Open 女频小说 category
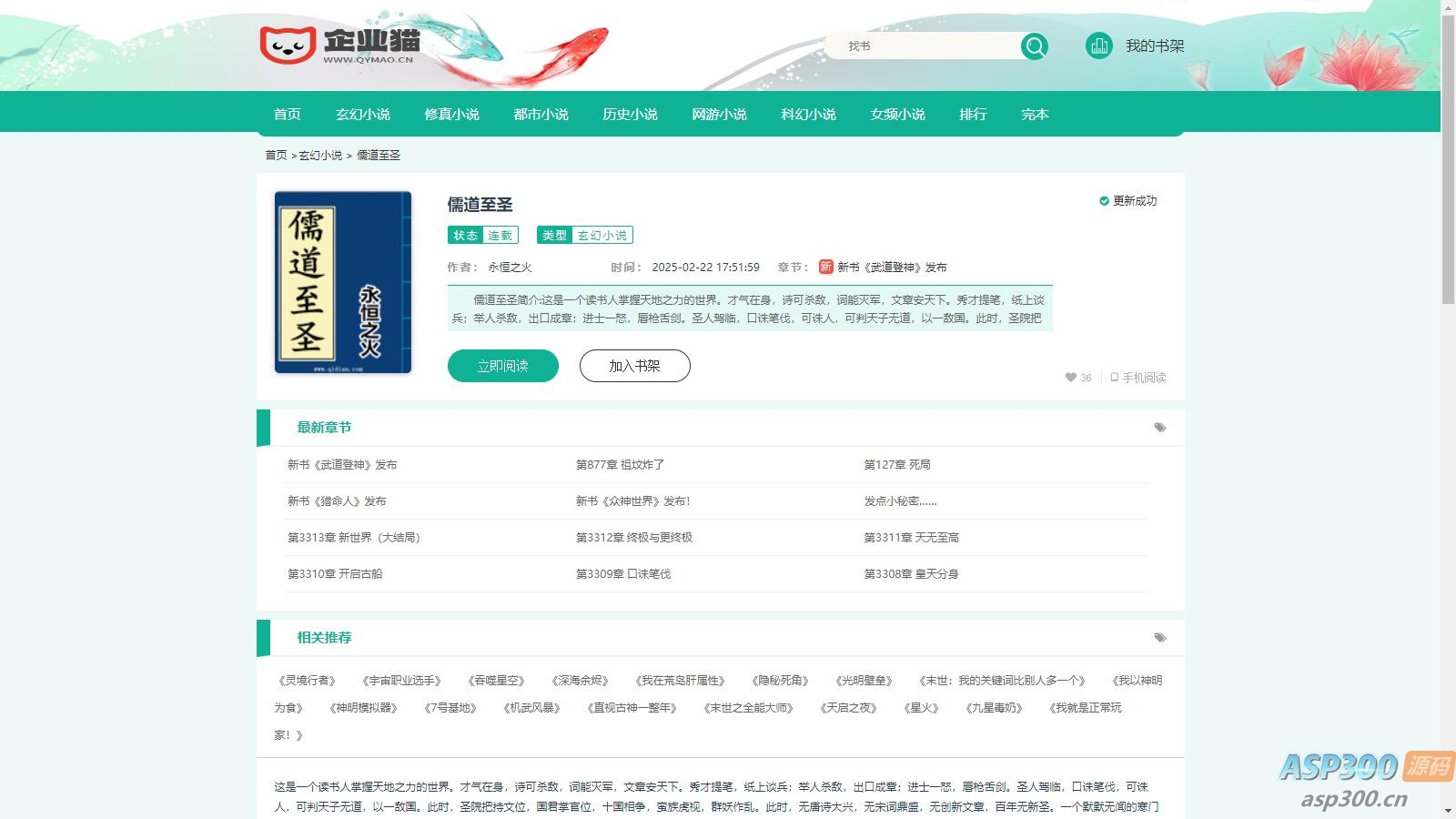Image resolution: width=1456 pixels, height=819 pixels. click(898, 115)
